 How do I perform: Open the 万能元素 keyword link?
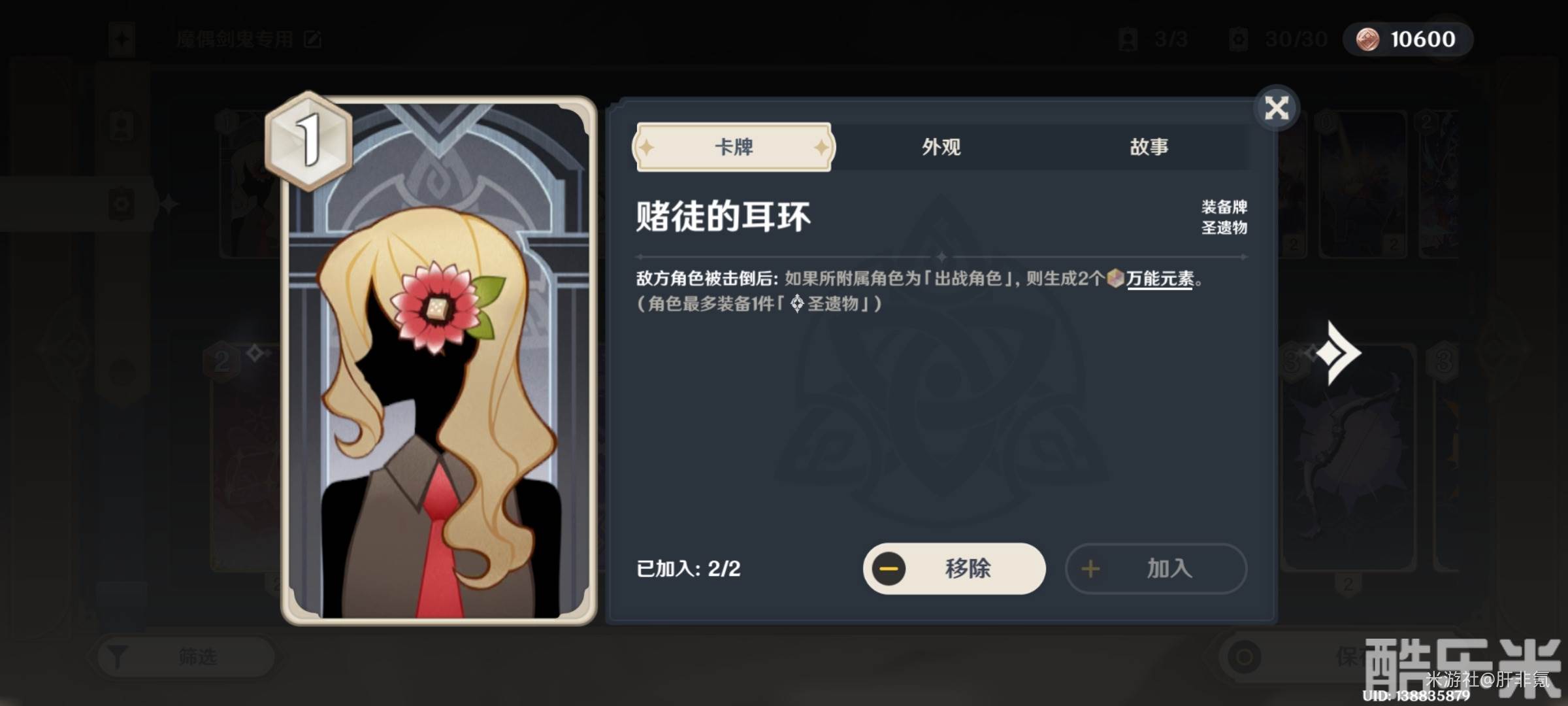(1160, 278)
